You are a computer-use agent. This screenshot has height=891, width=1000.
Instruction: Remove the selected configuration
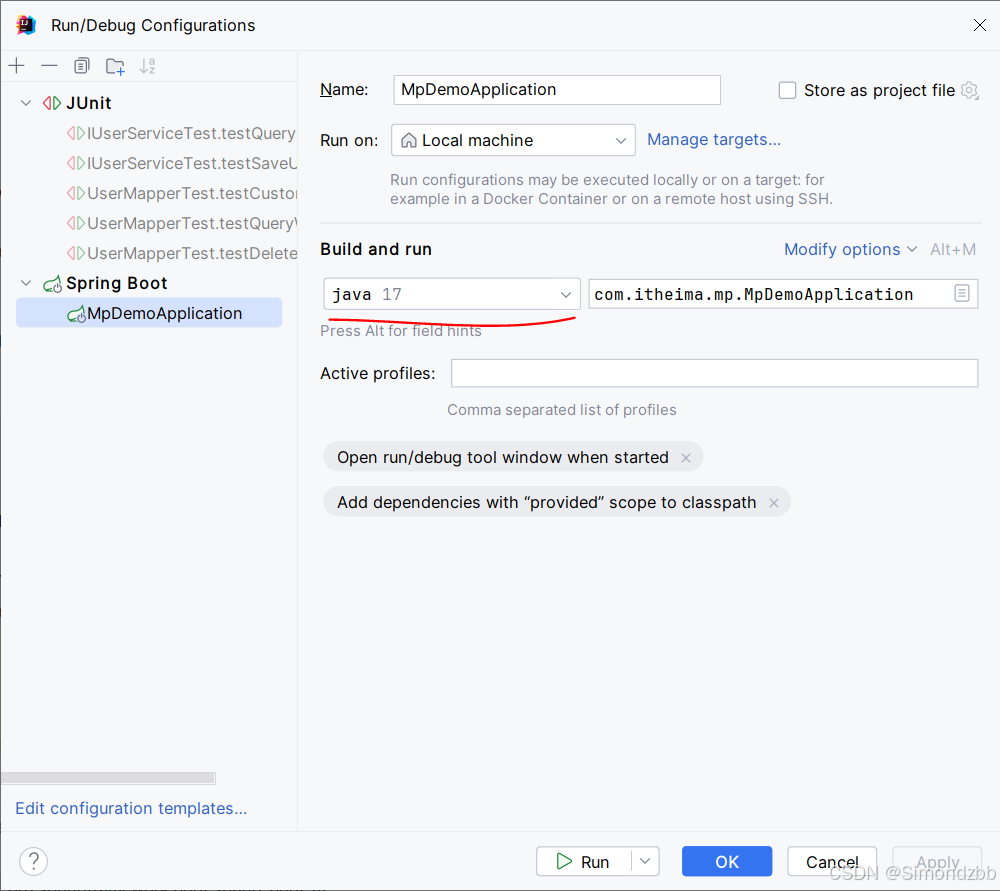49,65
